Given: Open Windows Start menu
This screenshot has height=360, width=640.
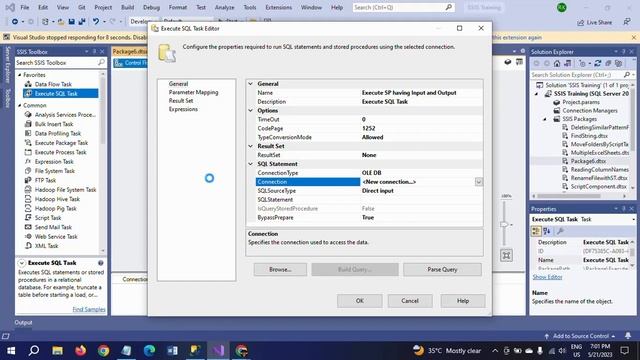Looking at the screenshot, I should pyautogui.click(x=11, y=351).
